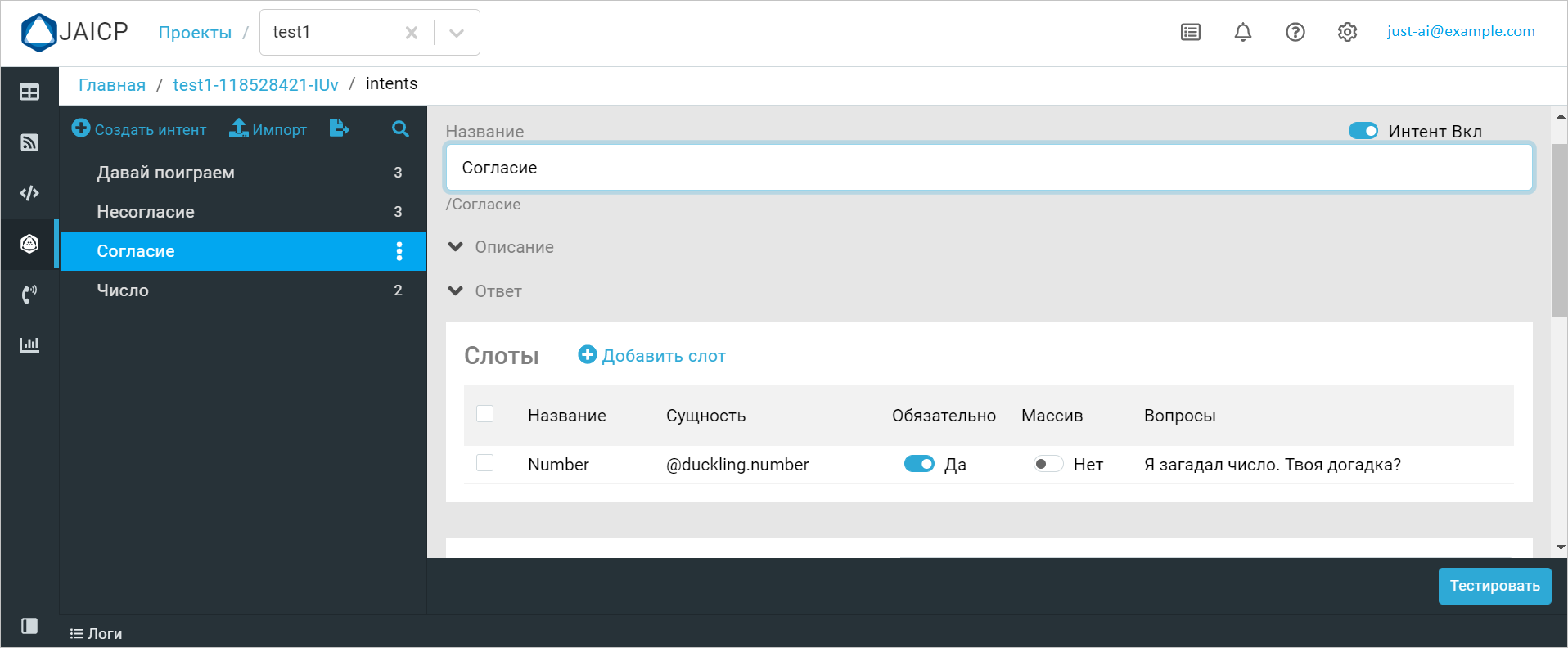Click the Сущность column header
Viewport: 1568px width, 648px height.
coord(705,416)
